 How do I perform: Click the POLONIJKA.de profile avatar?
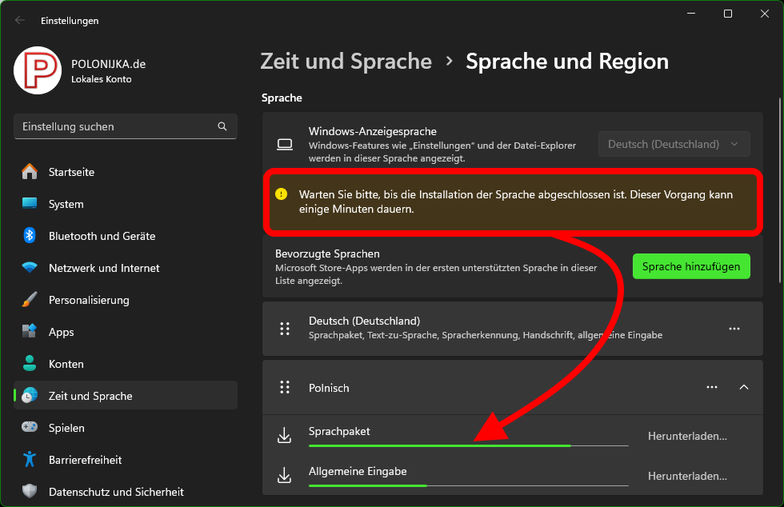[38, 71]
